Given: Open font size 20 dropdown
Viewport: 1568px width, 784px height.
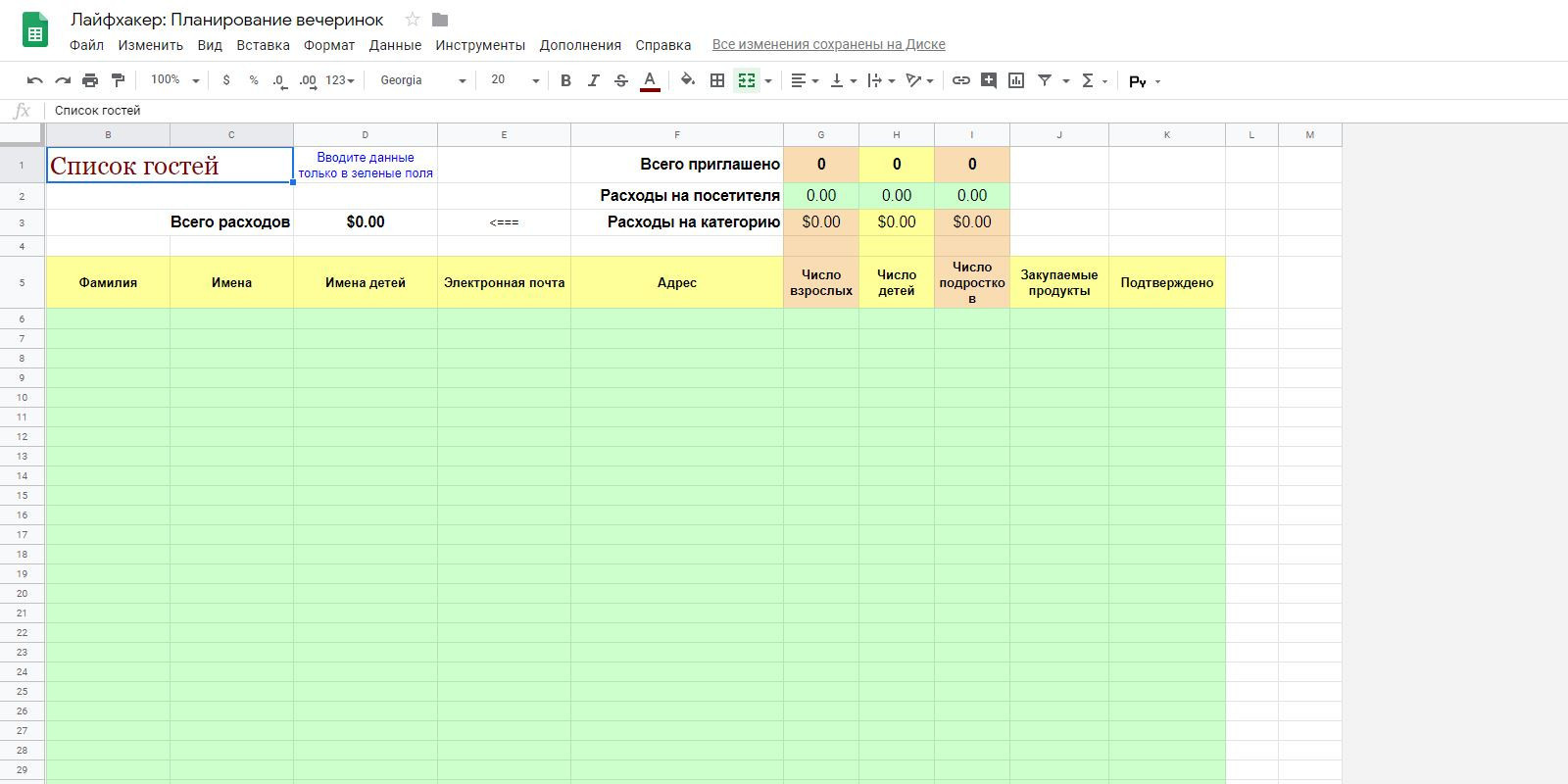Looking at the screenshot, I should tap(514, 80).
